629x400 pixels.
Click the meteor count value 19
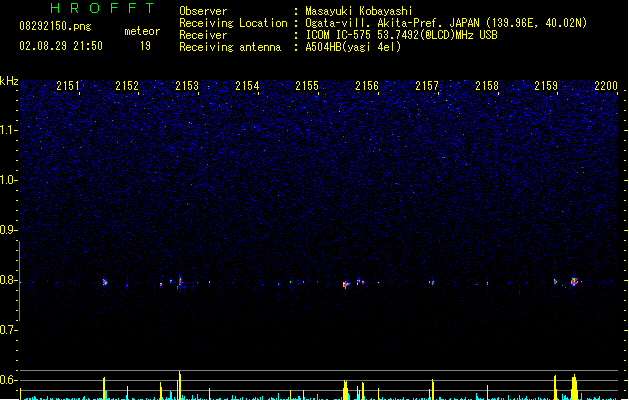coord(145,46)
